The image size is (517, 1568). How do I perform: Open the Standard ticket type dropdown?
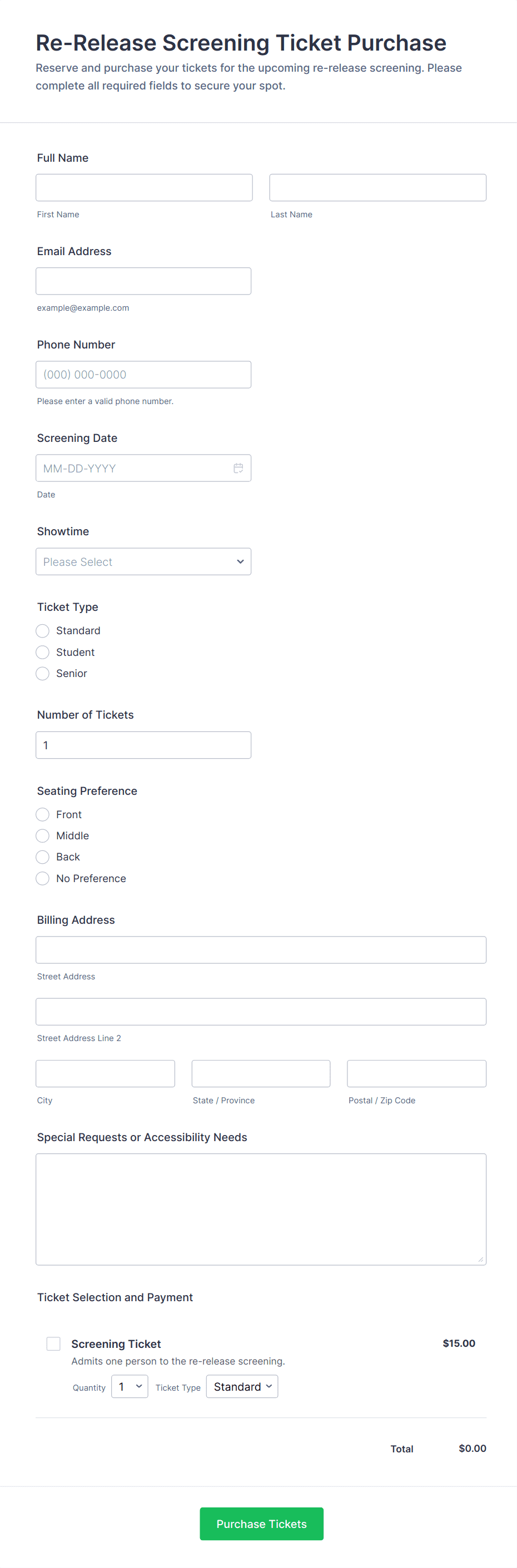pyautogui.click(x=242, y=1386)
